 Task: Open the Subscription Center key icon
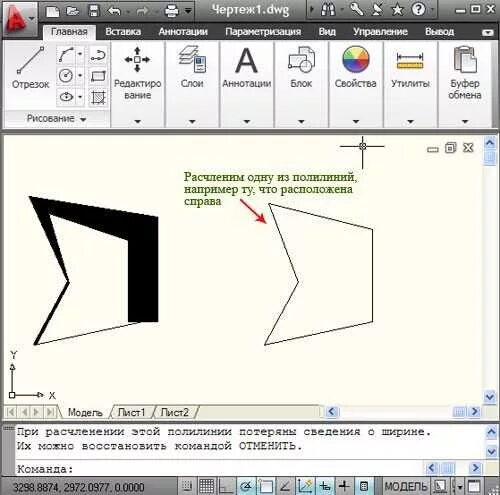[x=357, y=10]
